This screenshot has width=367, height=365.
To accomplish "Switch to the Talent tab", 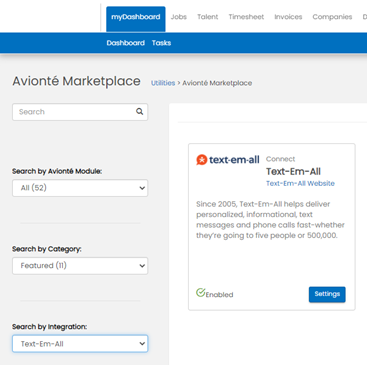I will tap(208, 17).
